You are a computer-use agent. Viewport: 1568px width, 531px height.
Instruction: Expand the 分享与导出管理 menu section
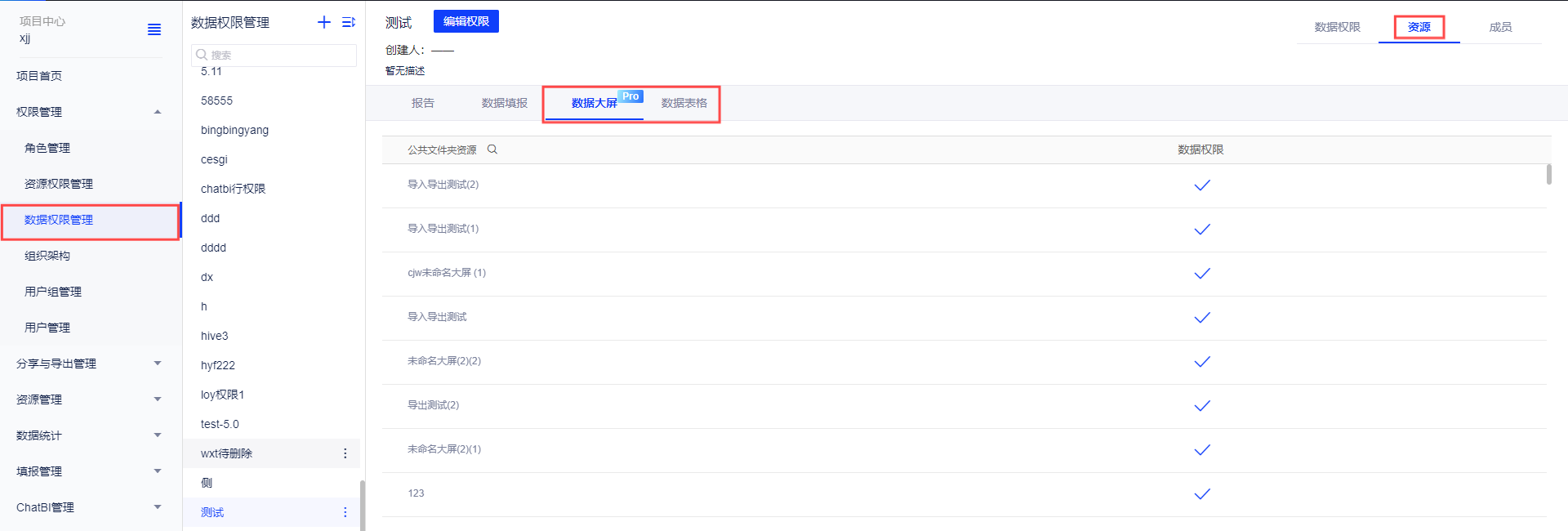[158, 364]
